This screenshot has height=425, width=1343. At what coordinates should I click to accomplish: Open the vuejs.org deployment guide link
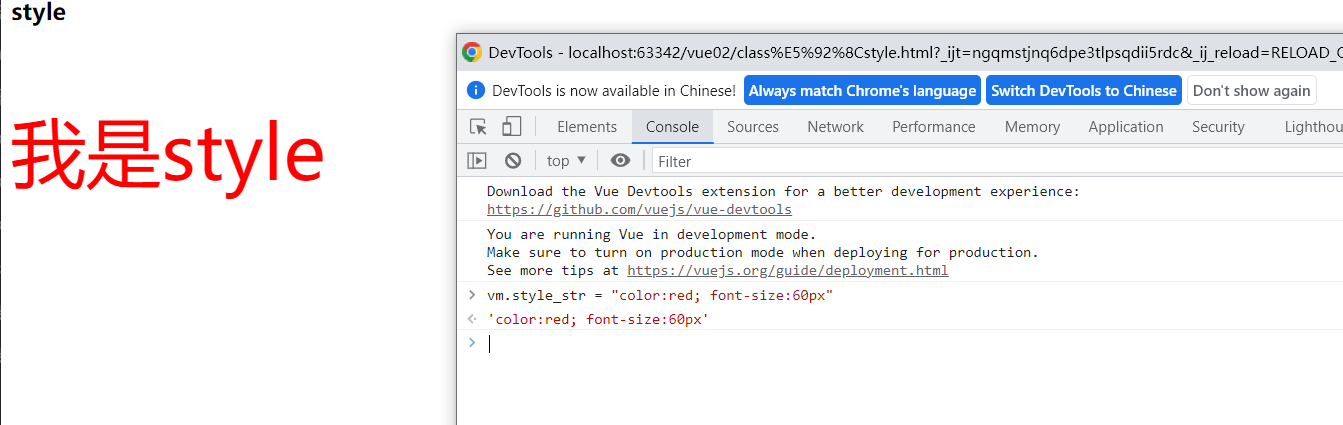pyautogui.click(x=787, y=271)
